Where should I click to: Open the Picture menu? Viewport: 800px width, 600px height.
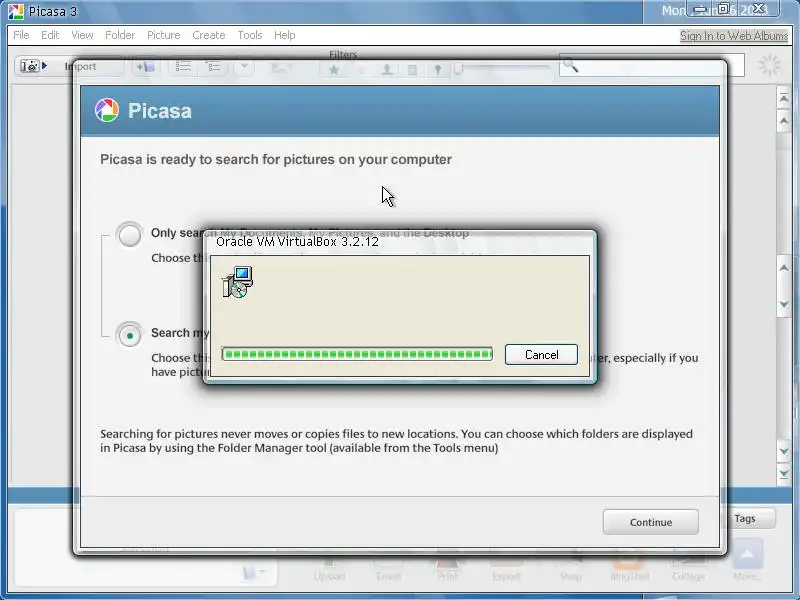(163, 35)
